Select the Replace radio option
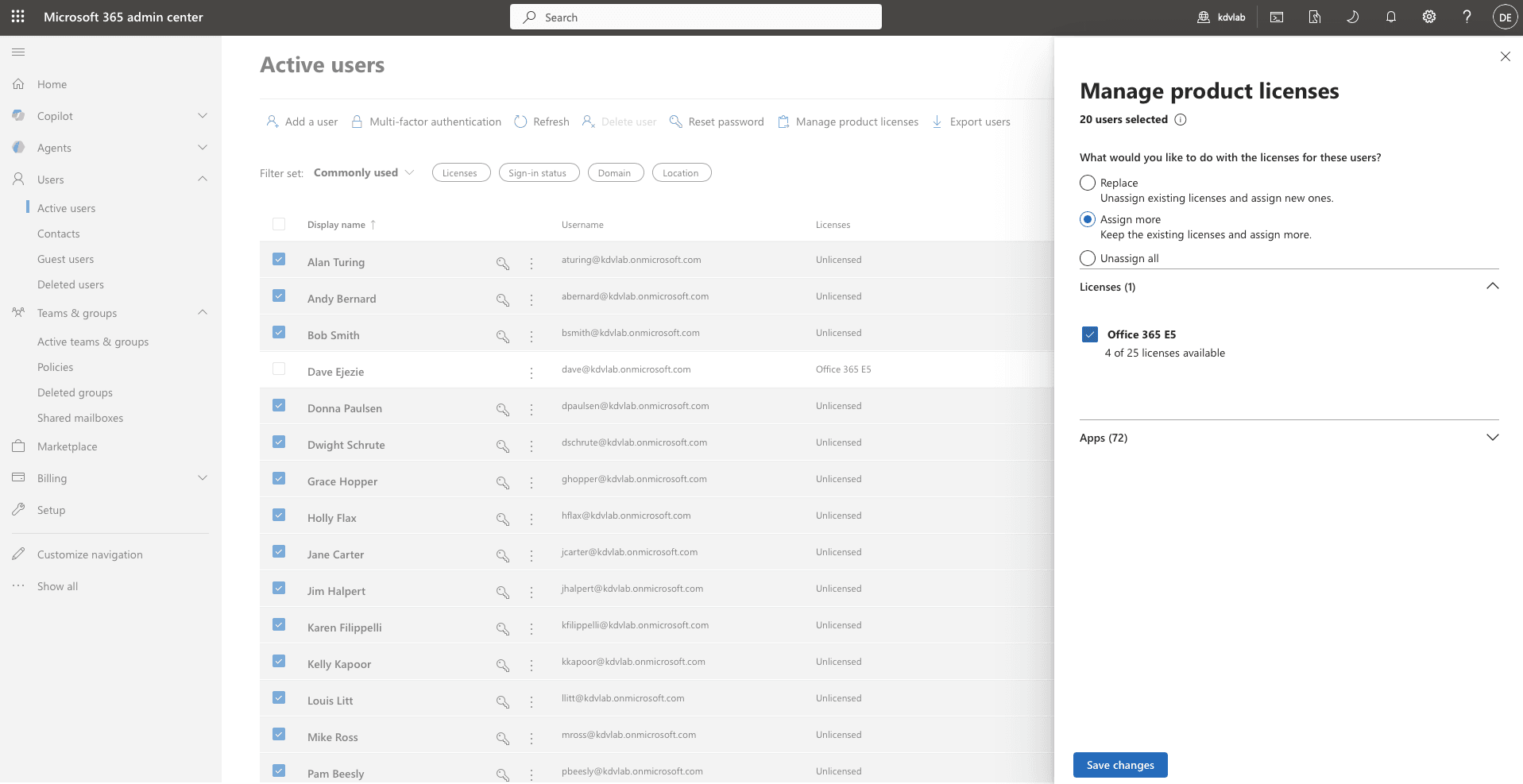1523x784 pixels. 1088,183
